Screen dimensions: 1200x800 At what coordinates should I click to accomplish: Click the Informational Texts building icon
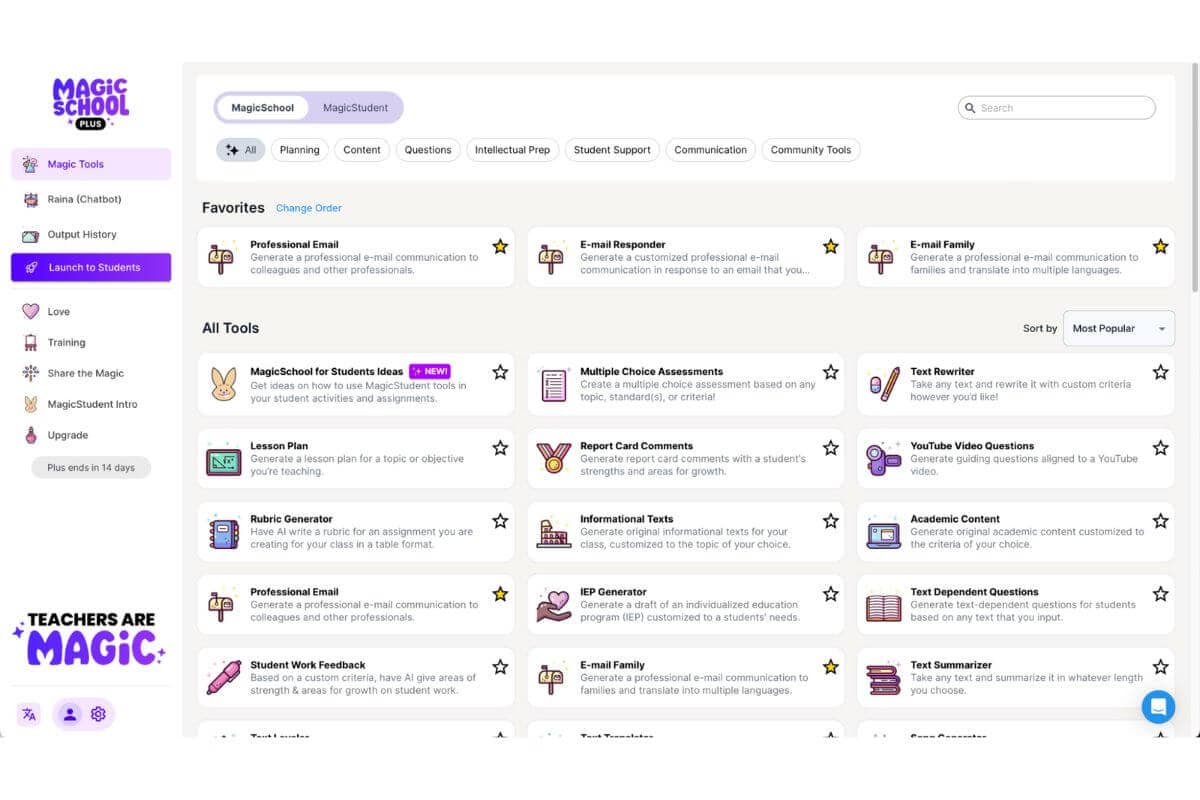click(554, 533)
